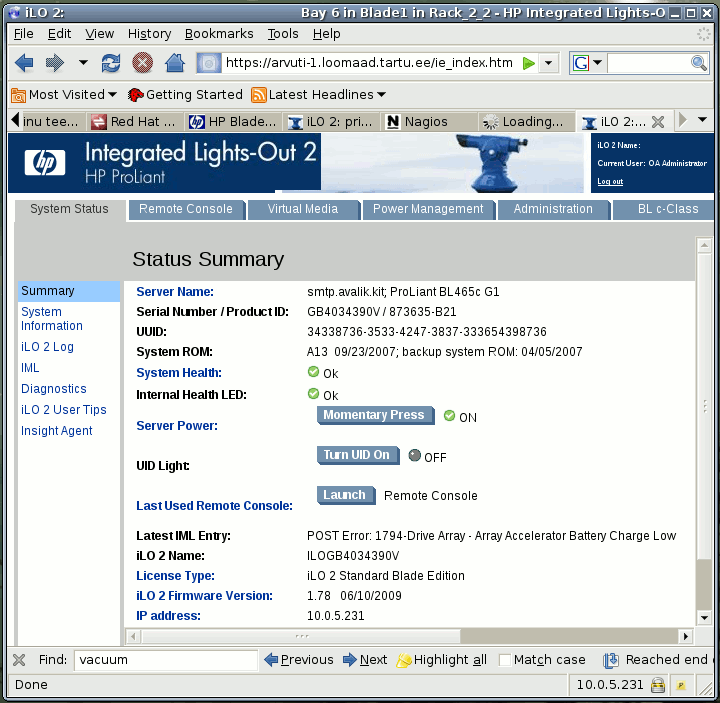The height and width of the screenshot is (703, 720).
Task: Focus the Google search input box
Action: [x=648, y=63]
